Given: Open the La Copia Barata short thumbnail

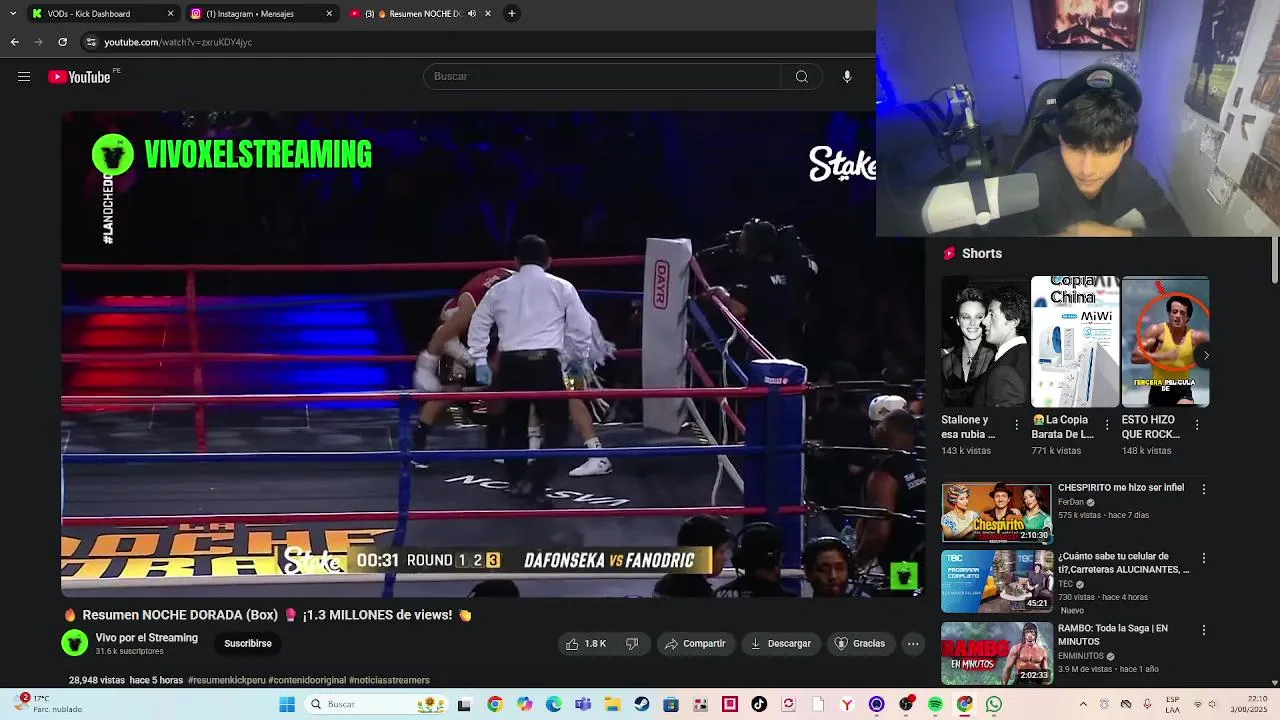Looking at the screenshot, I should (x=1075, y=342).
